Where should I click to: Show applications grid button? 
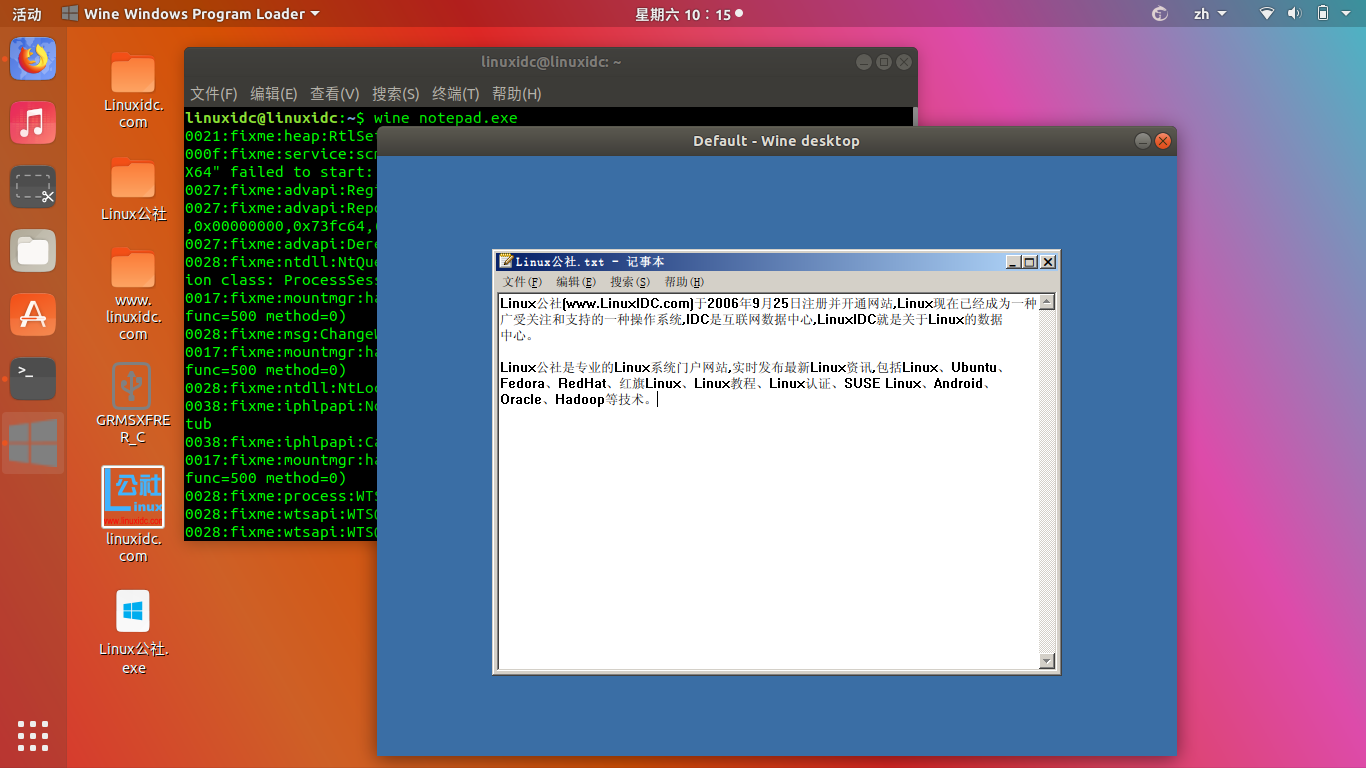(x=33, y=735)
